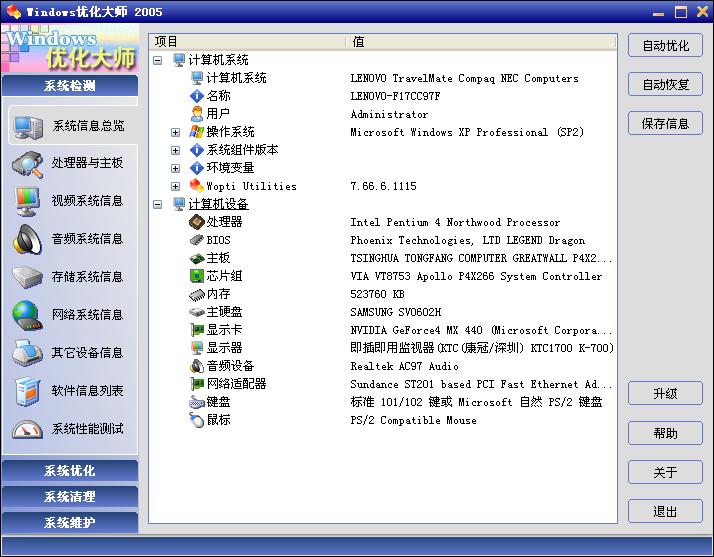
Task: Open 系统信息总览 computer icon in sidebar
Action: (28, 127)
